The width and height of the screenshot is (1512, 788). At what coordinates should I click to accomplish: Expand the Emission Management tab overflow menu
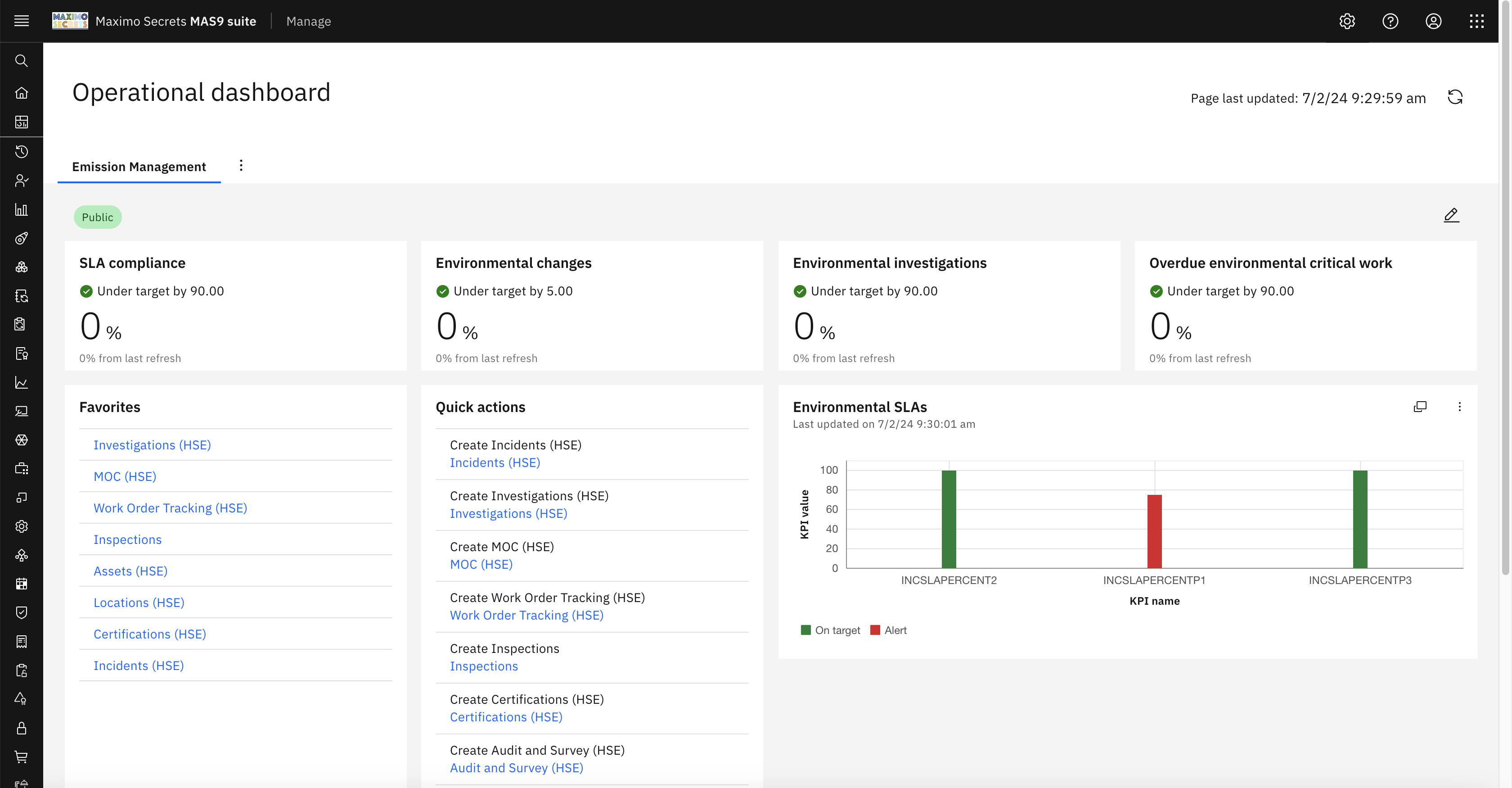pos(241,166)
